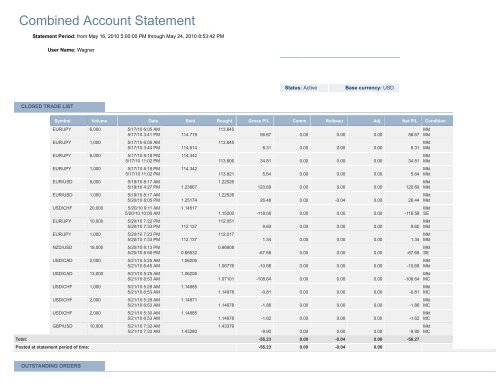Open the CLOSED TRADE LIST section header

click(x=59, y=107)
